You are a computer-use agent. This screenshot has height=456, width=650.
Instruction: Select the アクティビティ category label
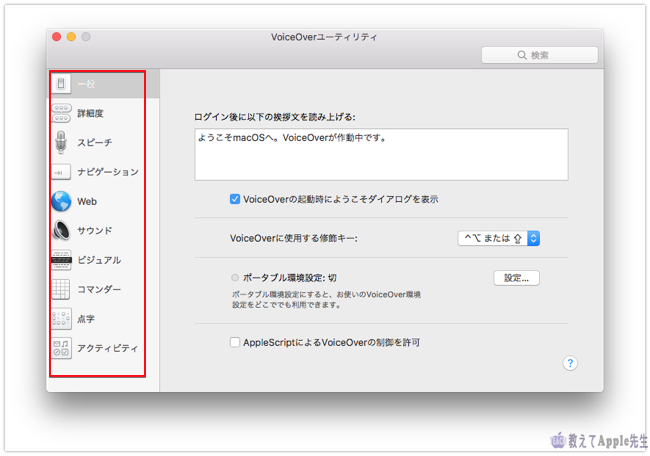(107, 348)
